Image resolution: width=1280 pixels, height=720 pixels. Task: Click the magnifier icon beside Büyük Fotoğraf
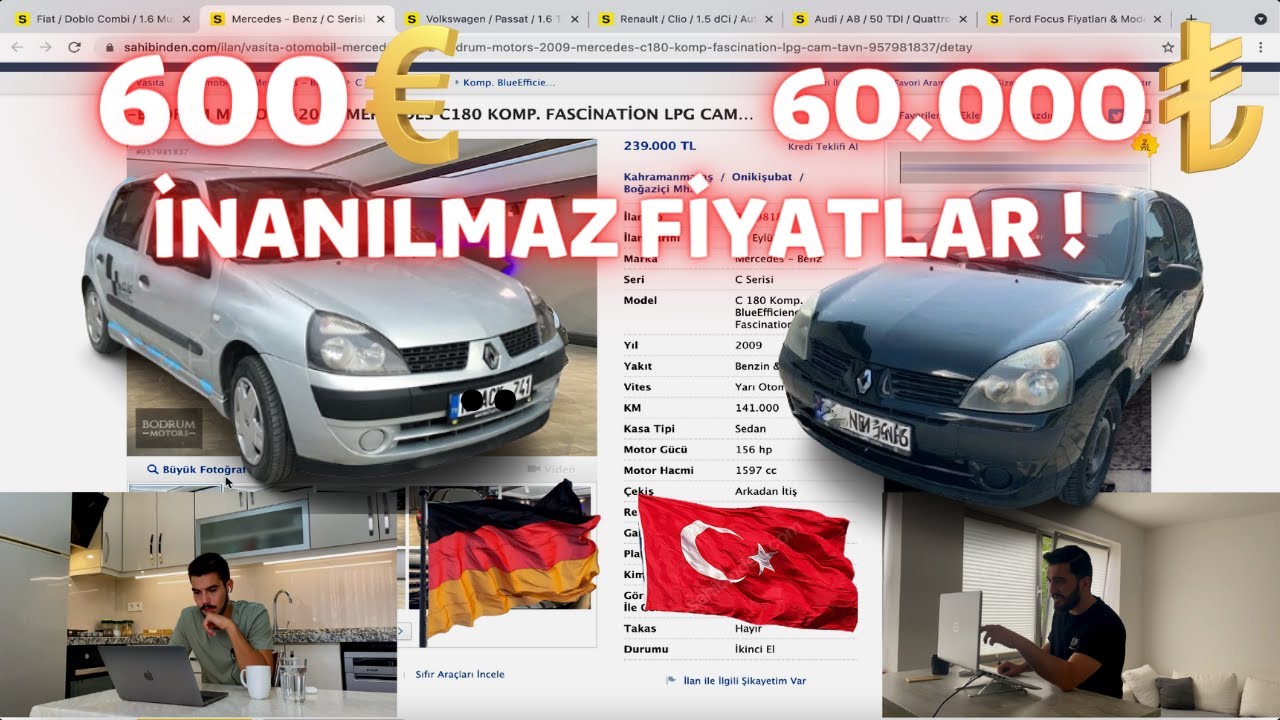click(x=153, y=469)
